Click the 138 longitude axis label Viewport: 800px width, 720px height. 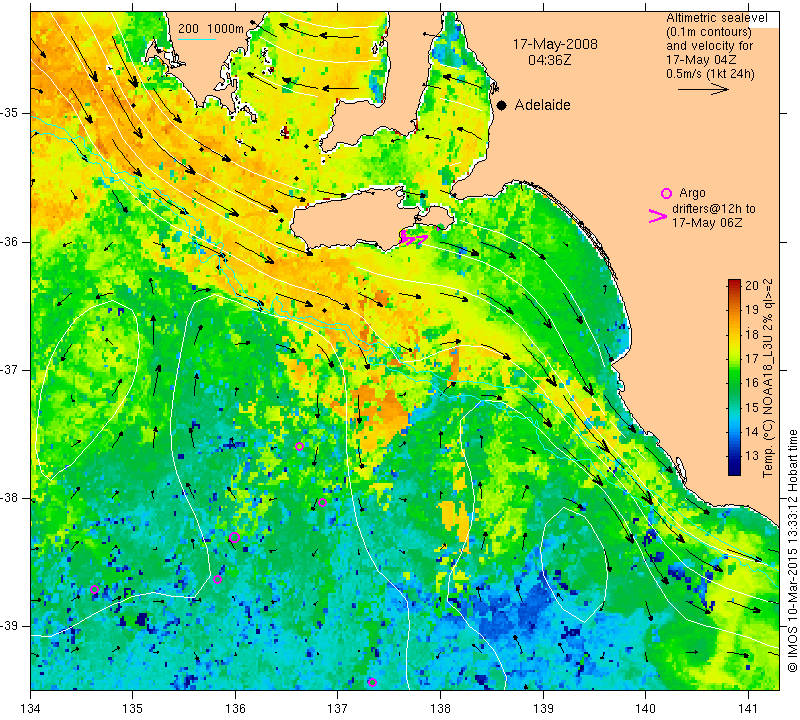click(x=440, y=708)
